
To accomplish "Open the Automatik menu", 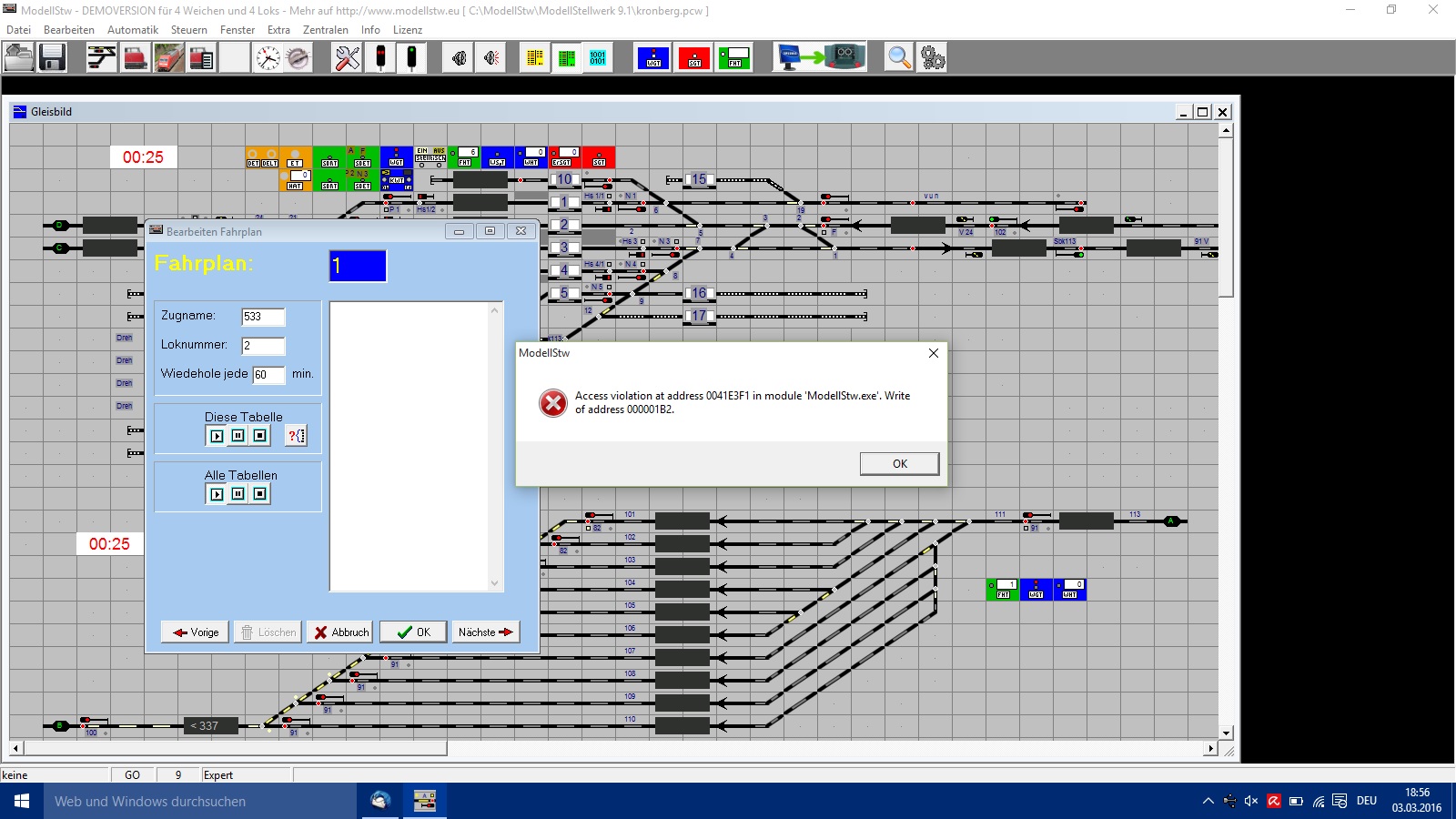I will [x=133, y=30].
